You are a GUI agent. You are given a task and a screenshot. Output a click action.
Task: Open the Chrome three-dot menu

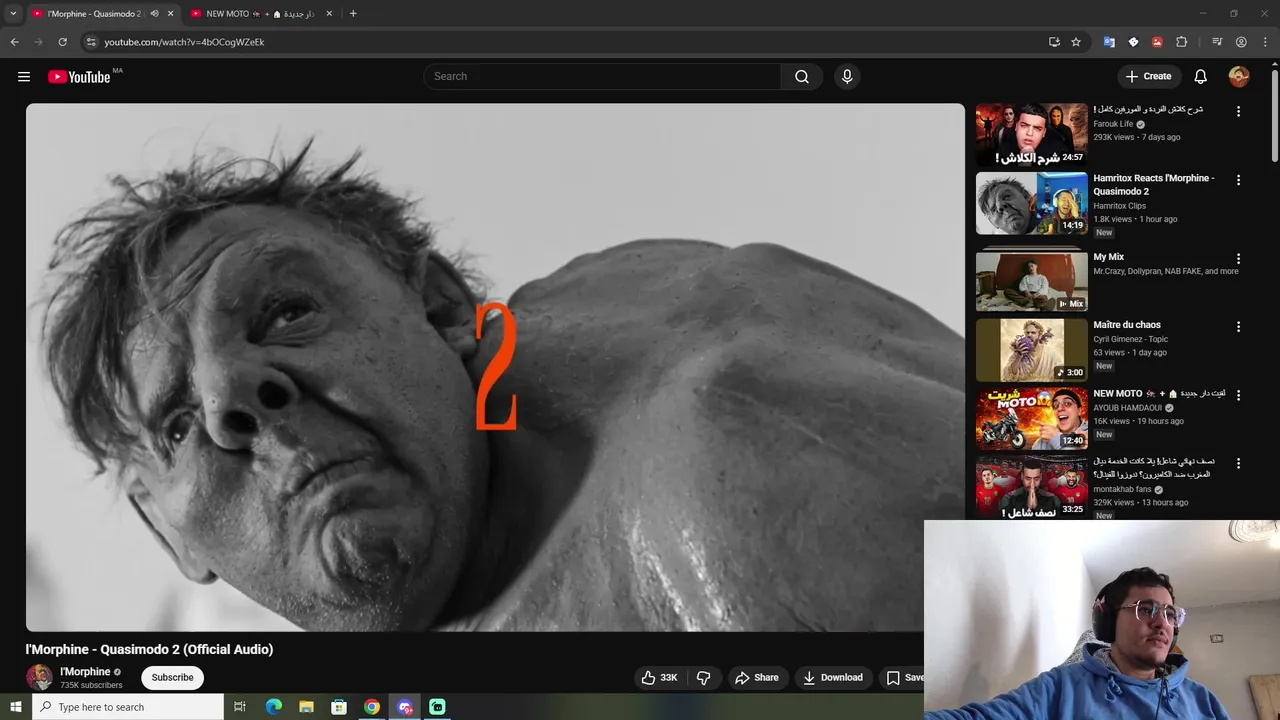1265,42
